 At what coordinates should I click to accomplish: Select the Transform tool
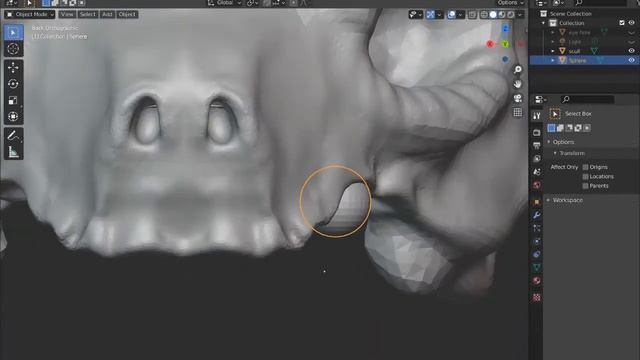pos(13,117)
